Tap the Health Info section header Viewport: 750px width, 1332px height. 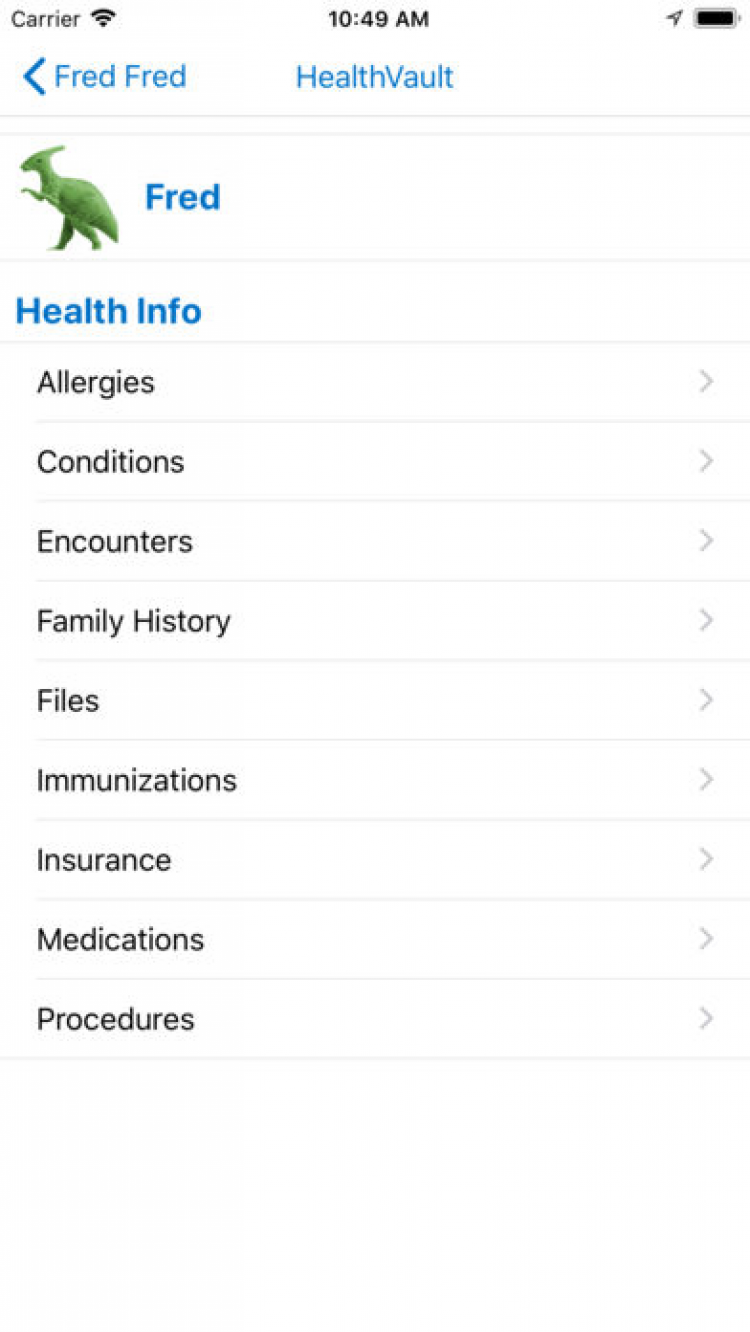(109, 311)
